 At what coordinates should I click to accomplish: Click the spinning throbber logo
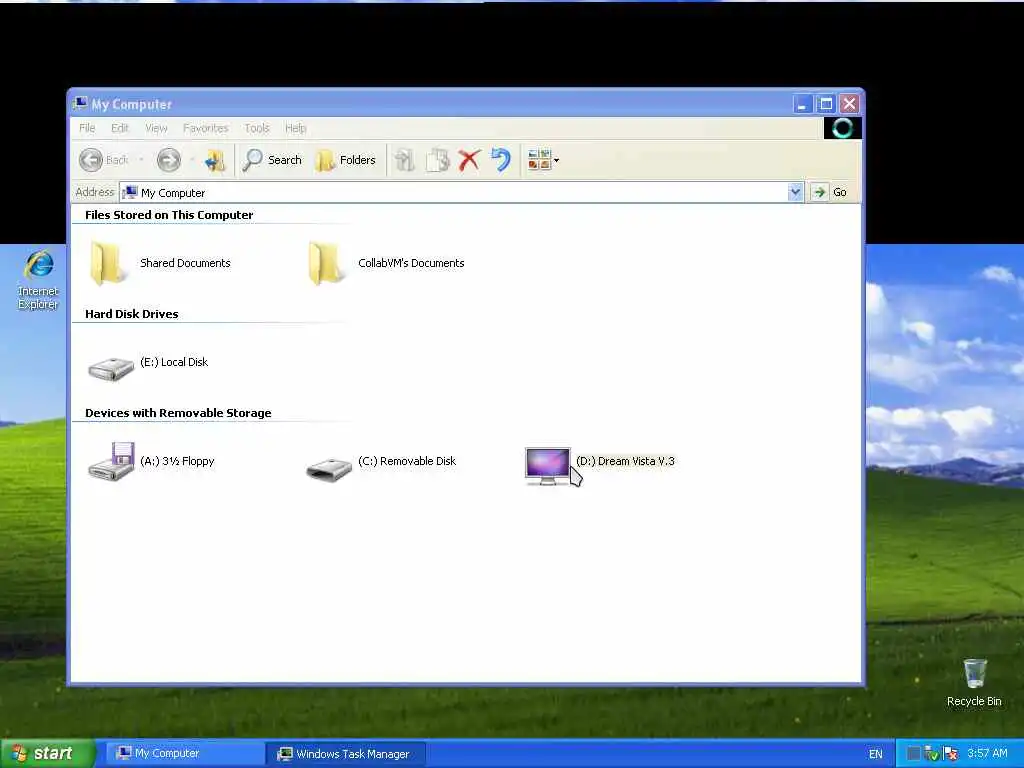tap(842, 128)
